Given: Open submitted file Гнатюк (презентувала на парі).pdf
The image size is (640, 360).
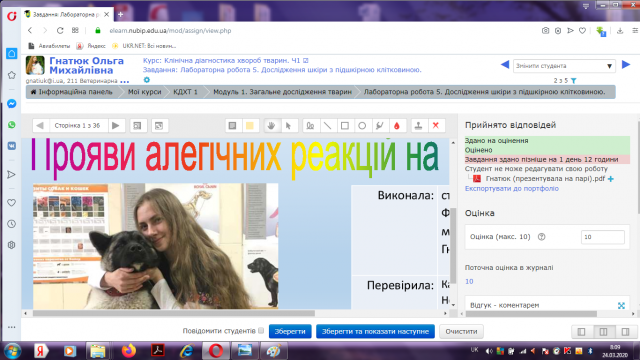Looking at the screenshot, I should 545,178.
